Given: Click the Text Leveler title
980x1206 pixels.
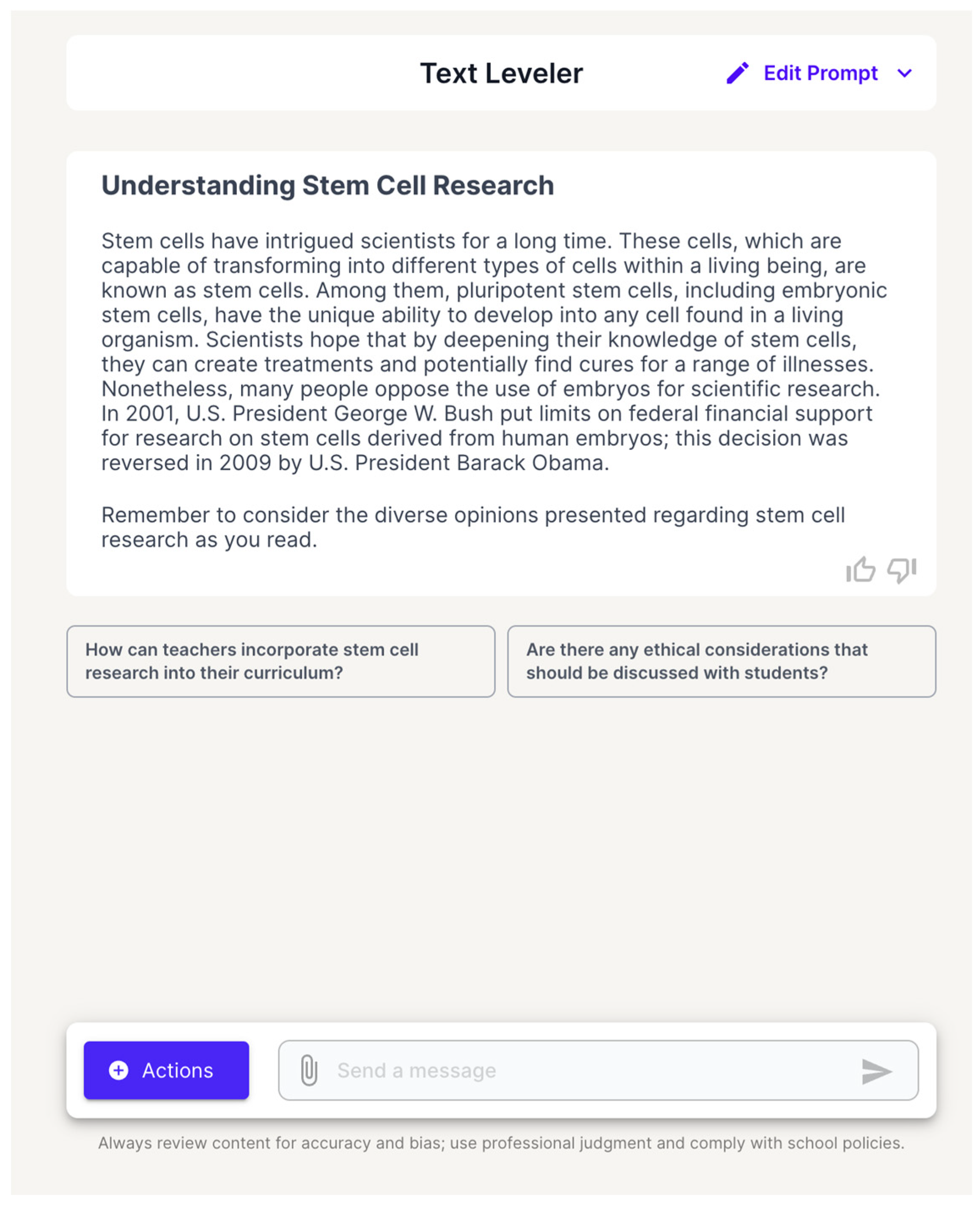Looking at the screenshot, I should coord(501,73).
